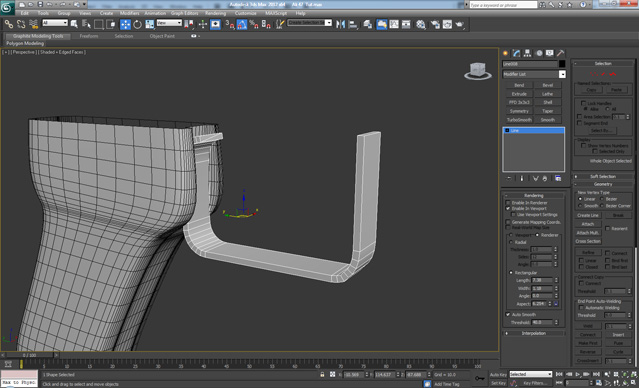Viewport: 639px width, 388px height.
Task: Click the Unlink Selection icon
Action: (21, 24)
